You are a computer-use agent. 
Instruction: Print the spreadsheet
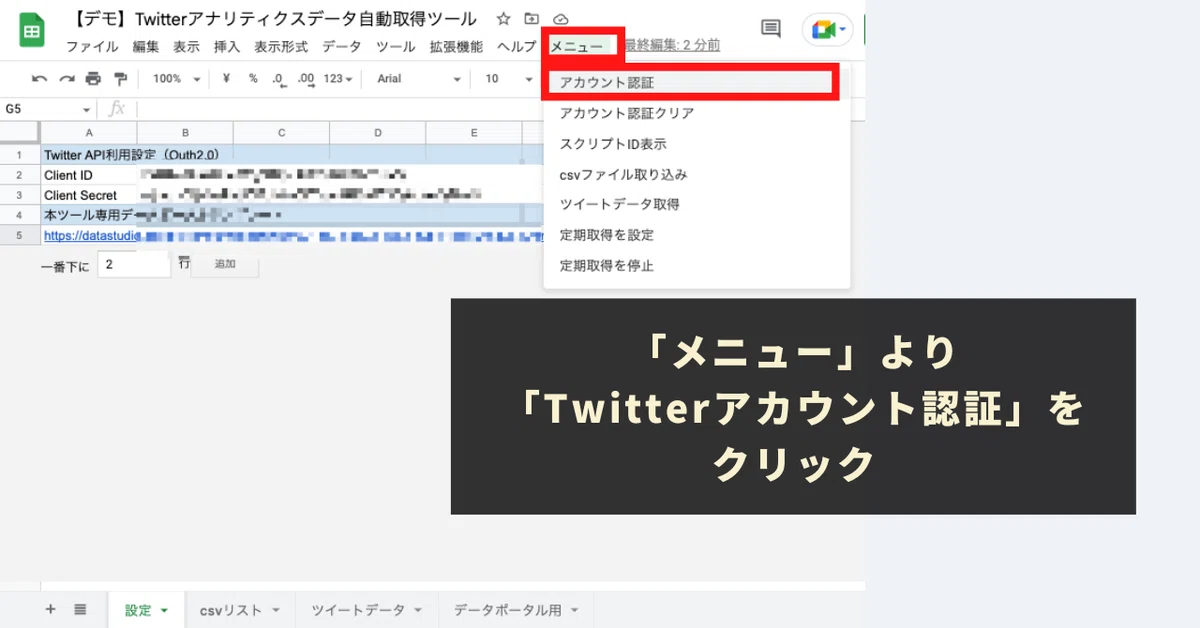(93, 79)
